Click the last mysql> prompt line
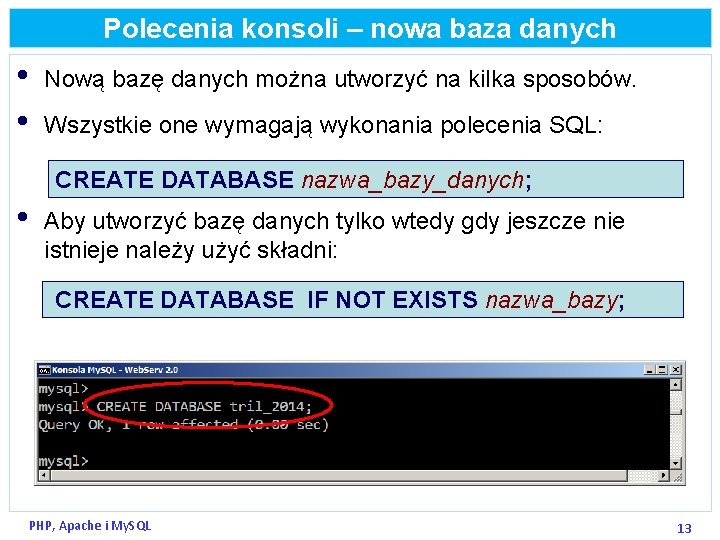 (63, 461)
